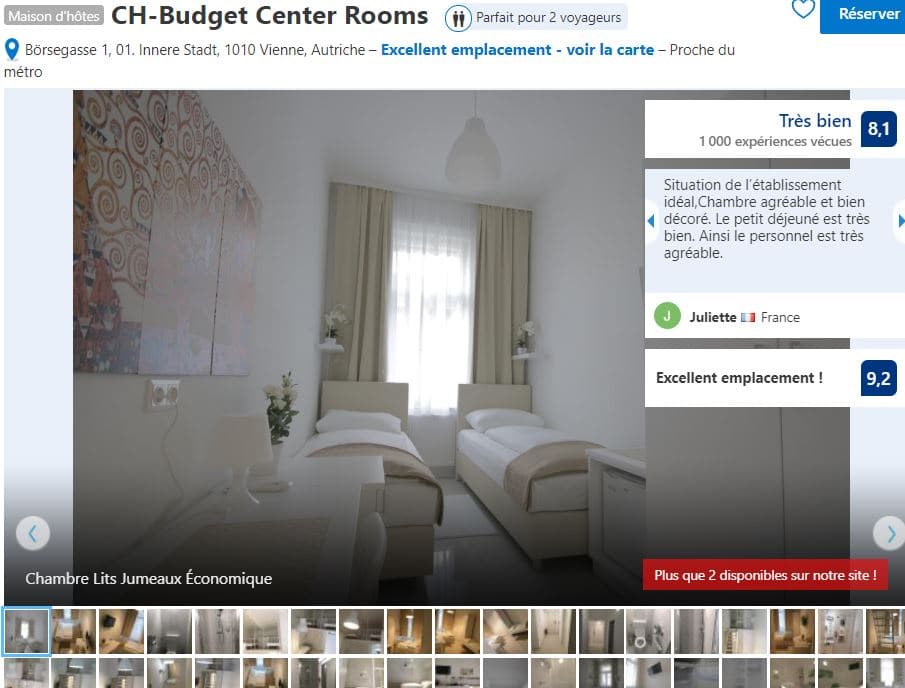Click Juliette's green avatar icon

(x=667, y=316)
